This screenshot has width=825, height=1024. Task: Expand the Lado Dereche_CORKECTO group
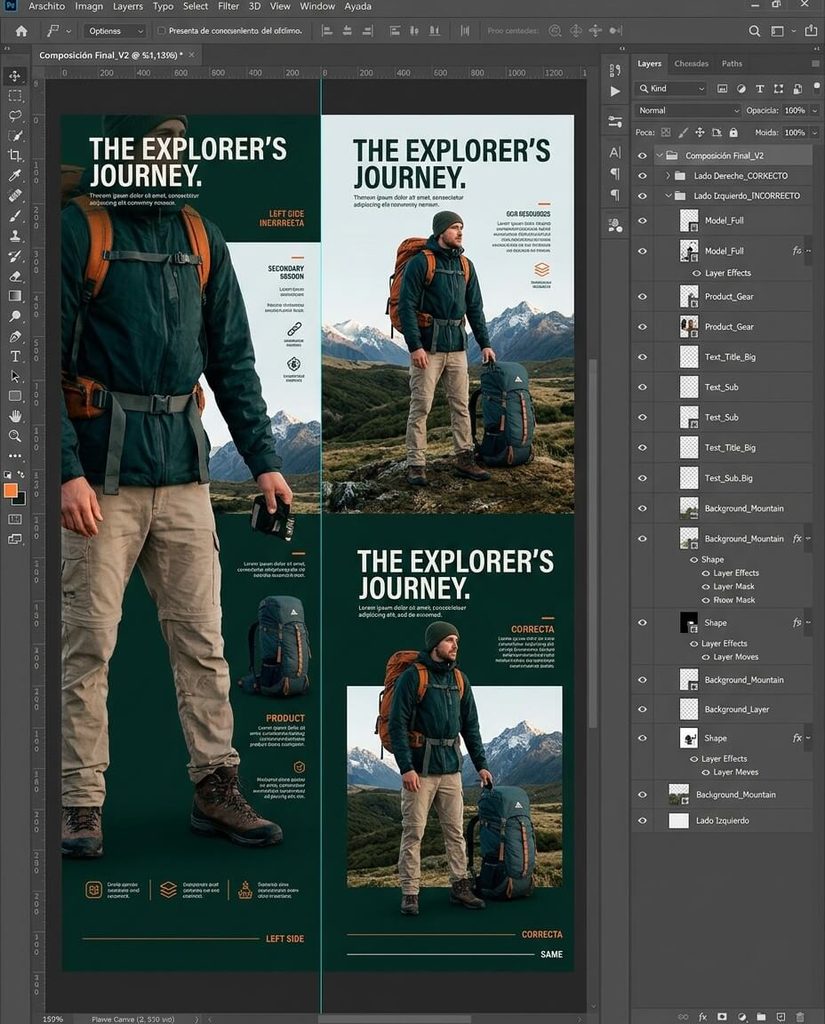(668, 176)
